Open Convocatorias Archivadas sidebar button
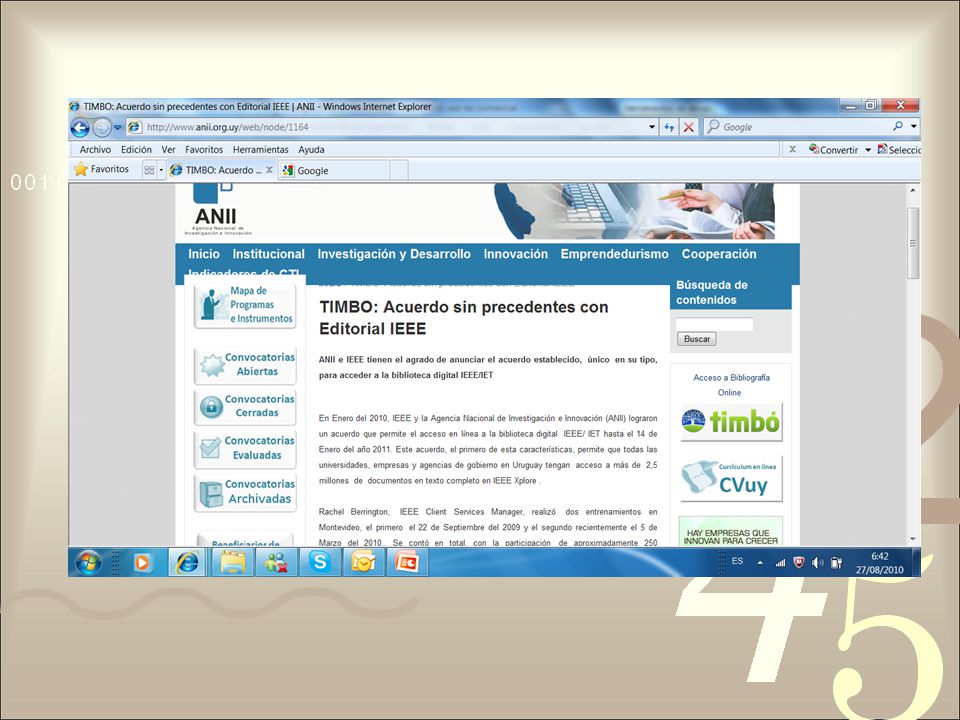960x720 pixels. pos(245,492)
